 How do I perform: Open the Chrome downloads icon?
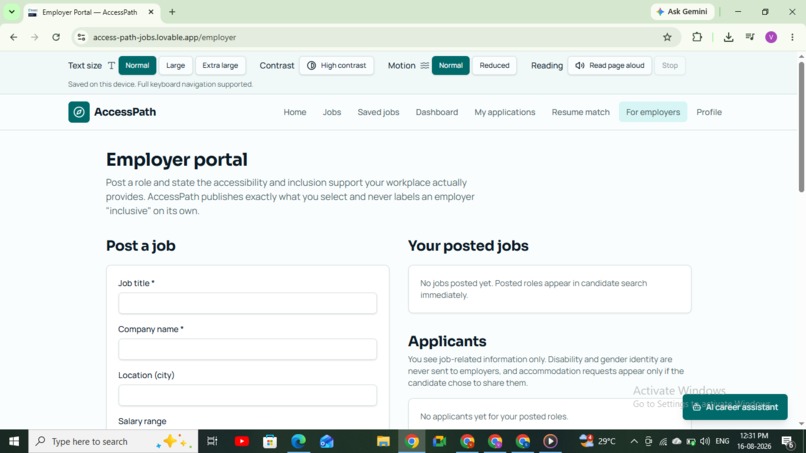[728, 37]
